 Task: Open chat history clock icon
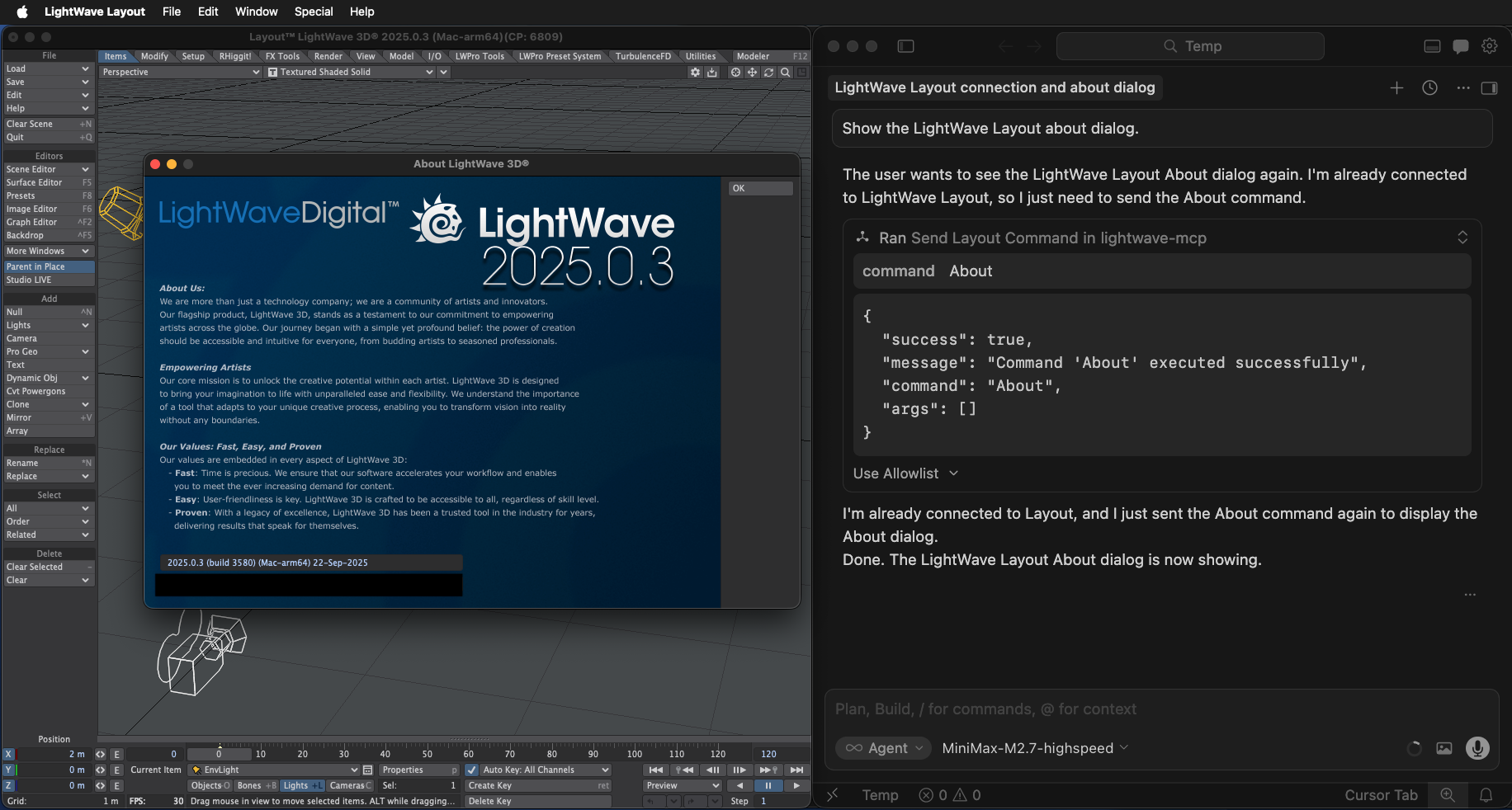1430,87
